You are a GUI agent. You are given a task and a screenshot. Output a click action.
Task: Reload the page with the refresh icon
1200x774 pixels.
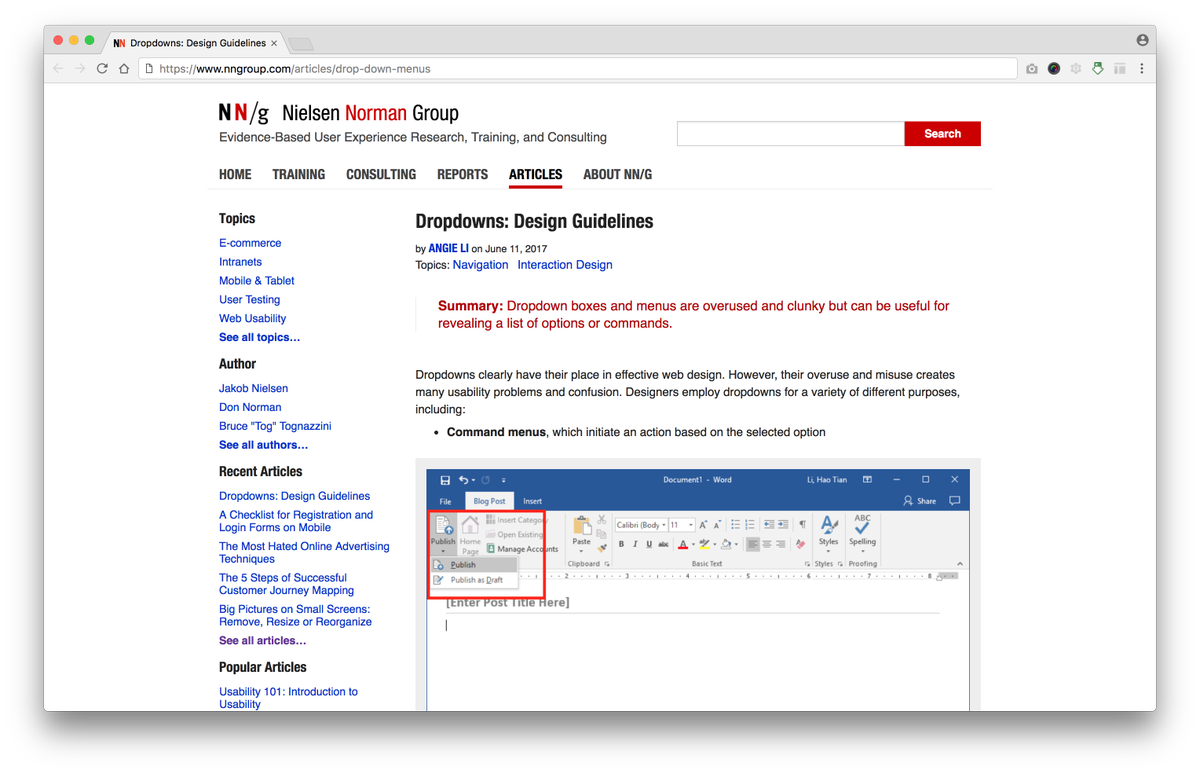(102, 69)
